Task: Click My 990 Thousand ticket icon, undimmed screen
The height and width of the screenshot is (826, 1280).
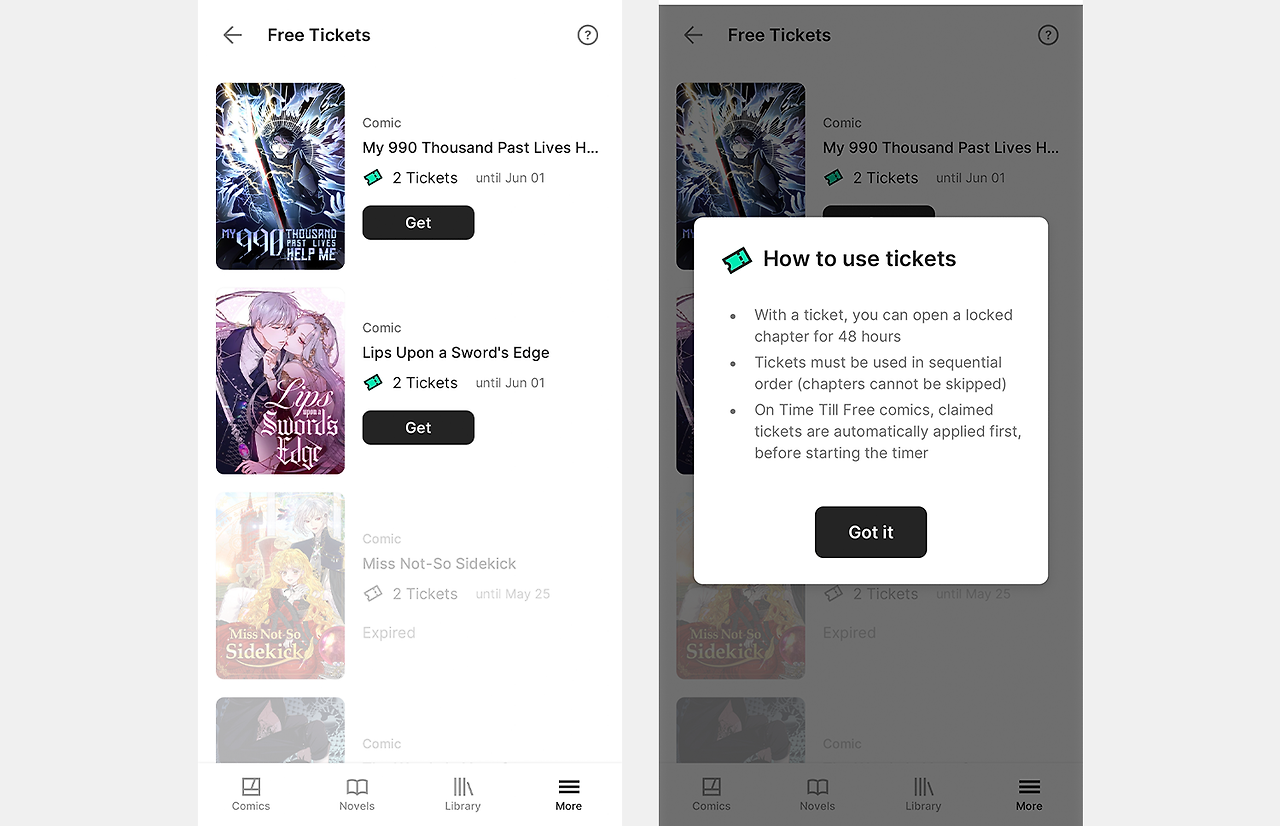Action: (x=373, y=178)
